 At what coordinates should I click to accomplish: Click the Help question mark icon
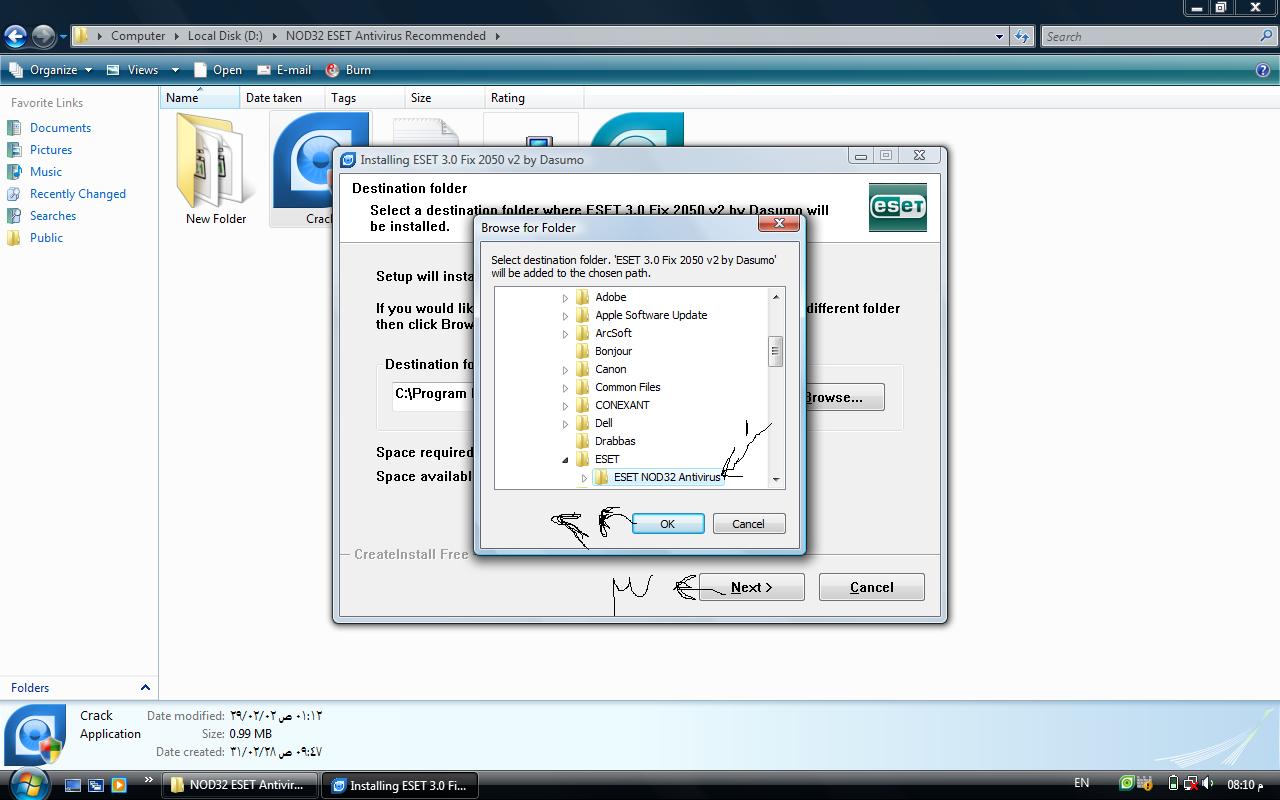coord(1262,70)
